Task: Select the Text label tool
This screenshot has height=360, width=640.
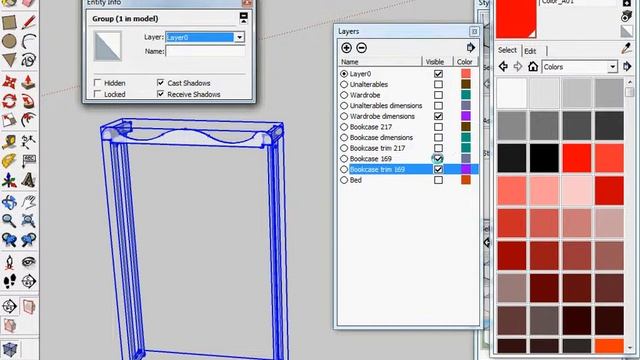Action: click(28, 161)
